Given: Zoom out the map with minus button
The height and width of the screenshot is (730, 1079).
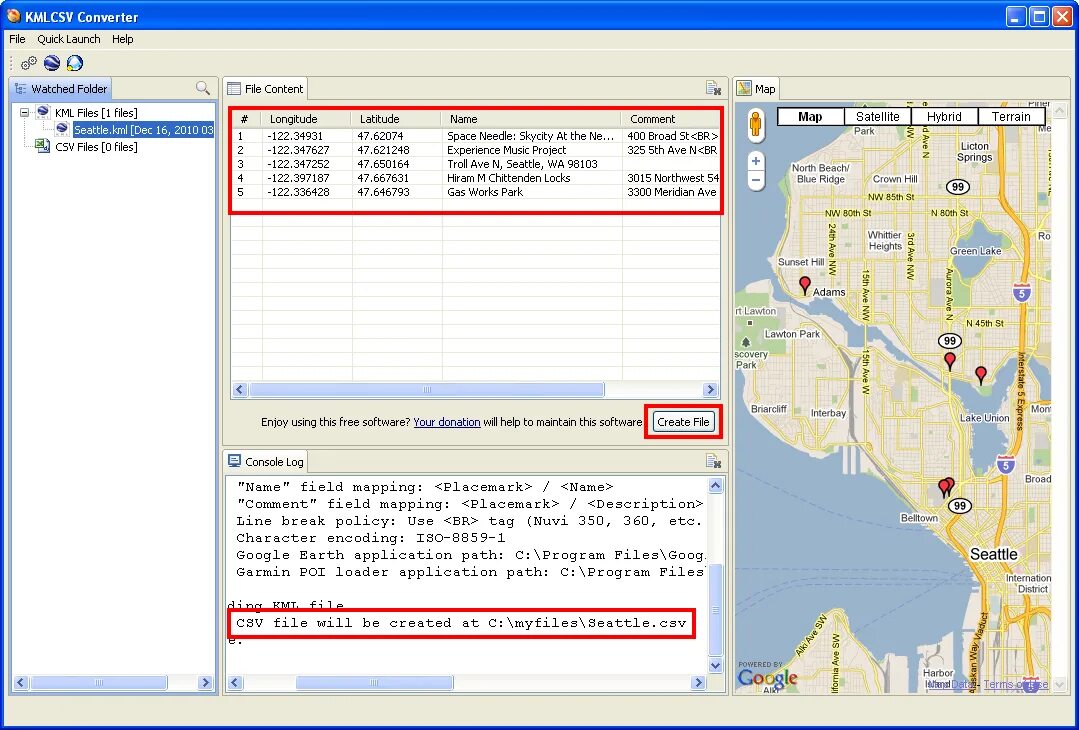Looking at the screenshot, I should [x=756, y=180].
